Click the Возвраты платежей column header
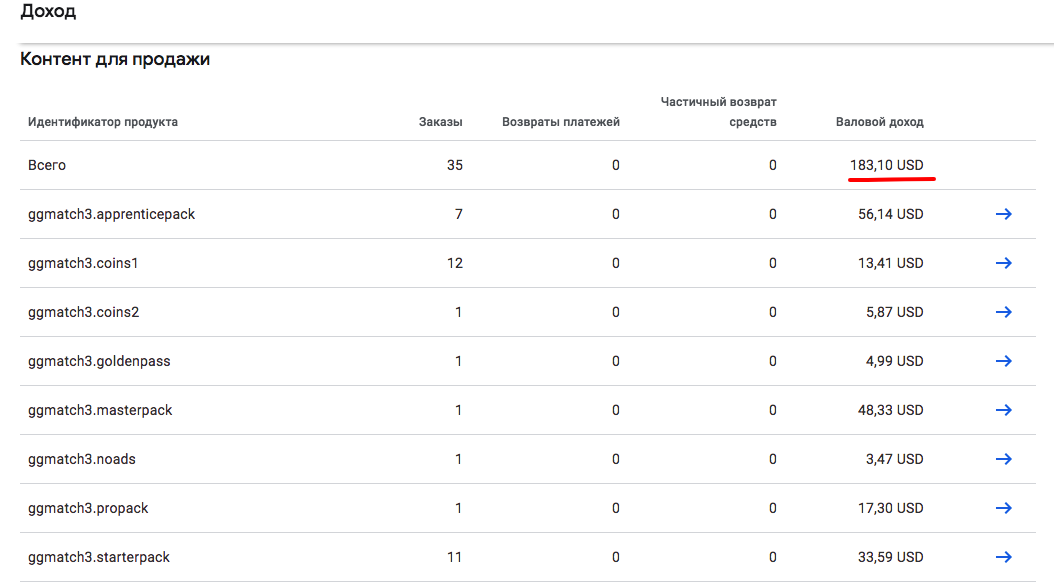1054x586 pixels. click(x=561, y=122)
